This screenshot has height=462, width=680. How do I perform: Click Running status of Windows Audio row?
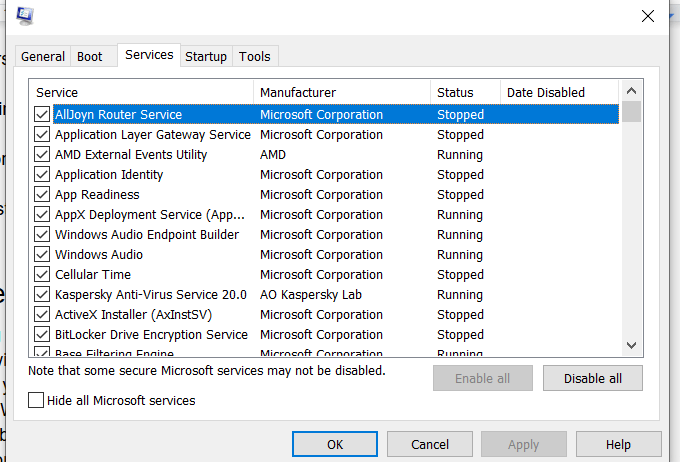point(460,254)
